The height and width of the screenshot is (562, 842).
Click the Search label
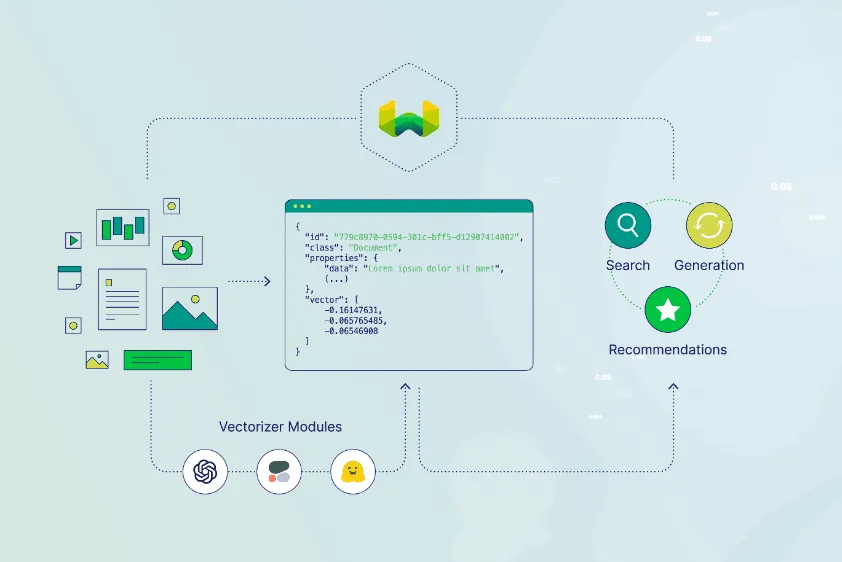click(628, 265)
